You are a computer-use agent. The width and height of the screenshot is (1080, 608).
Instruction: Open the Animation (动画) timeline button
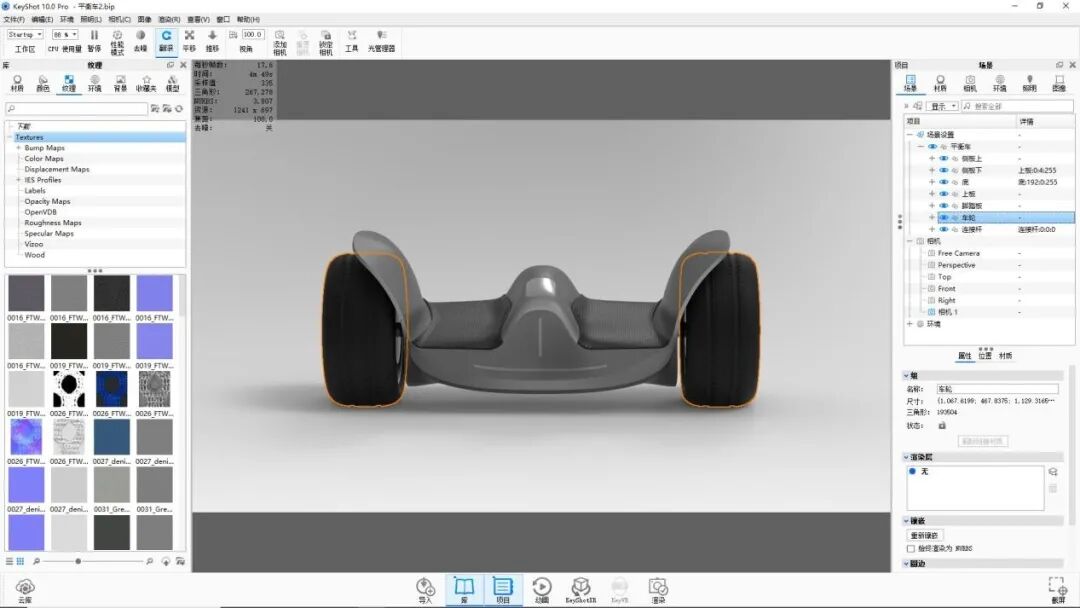coord(541,590)
